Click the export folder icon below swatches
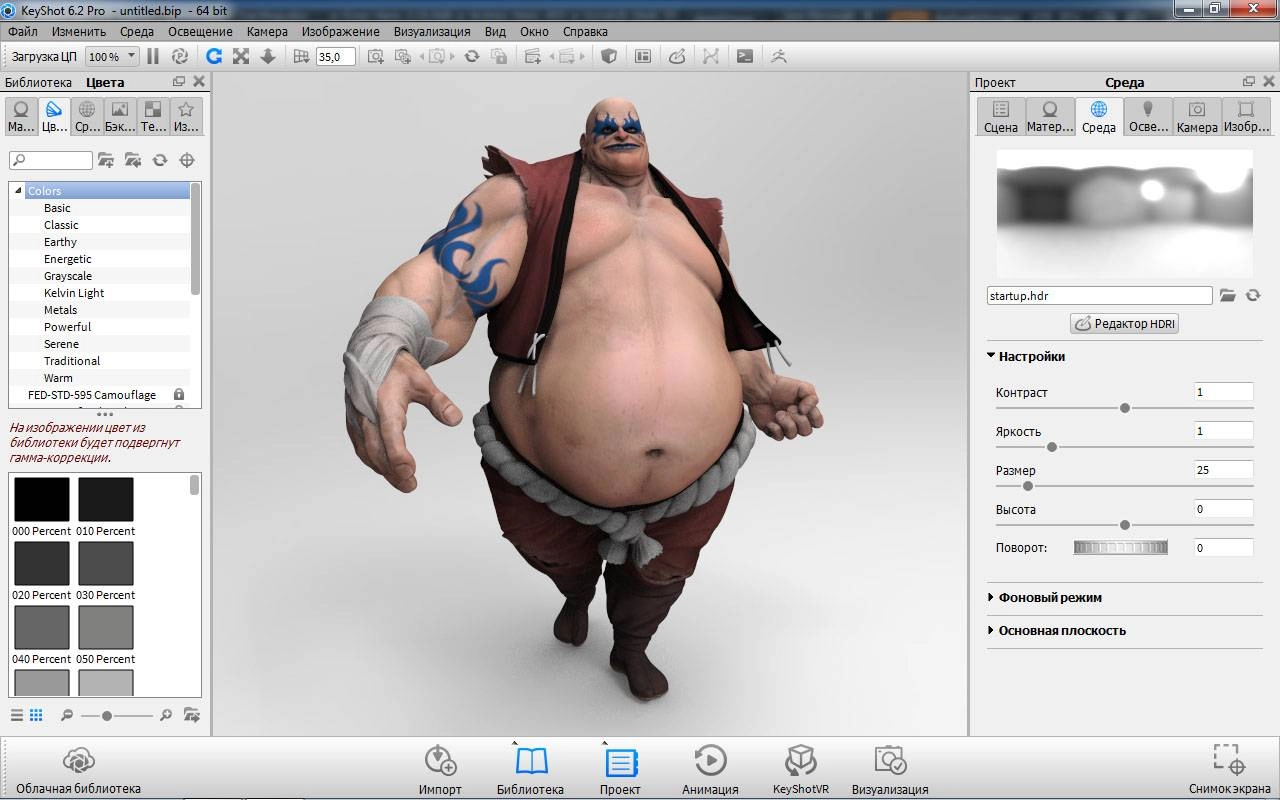The height and width of the screenshot is (800, 1280). 191,715
